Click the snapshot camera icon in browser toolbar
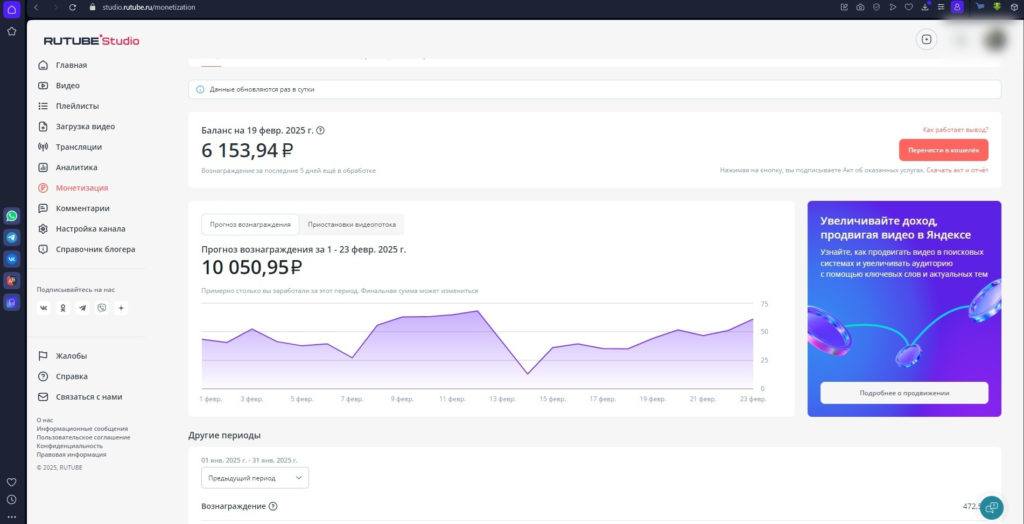1024x524 pixels. coord(861,7)
